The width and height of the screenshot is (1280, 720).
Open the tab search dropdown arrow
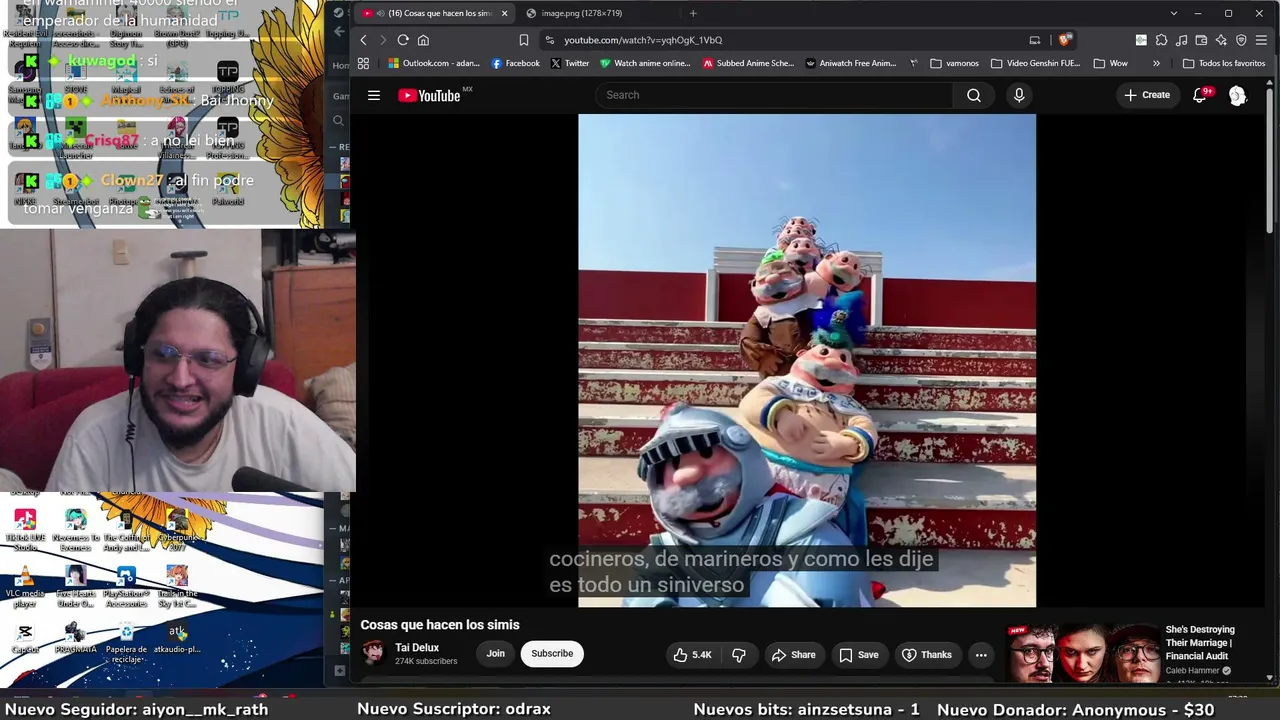tap(1173, 13)
